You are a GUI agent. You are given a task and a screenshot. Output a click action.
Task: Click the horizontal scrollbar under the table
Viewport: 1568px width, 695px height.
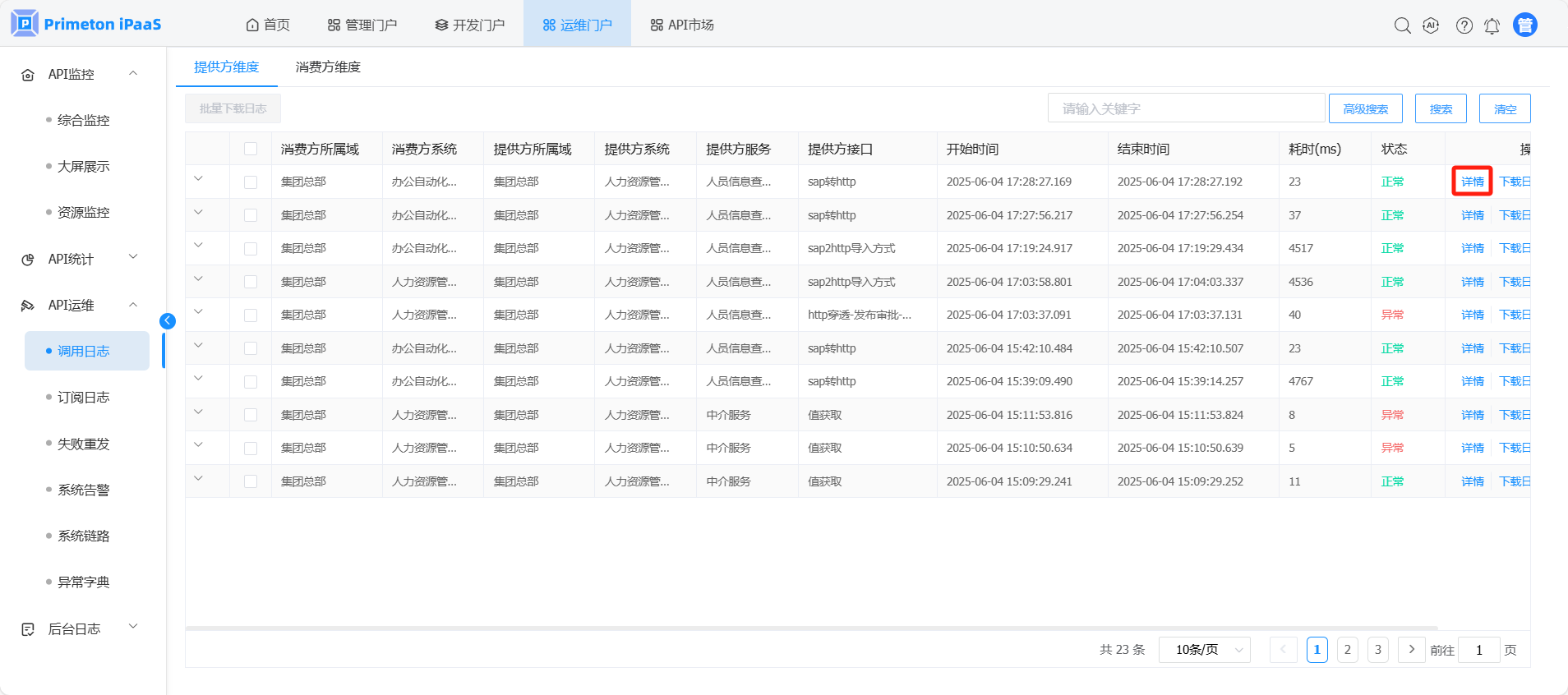point(810,628)
